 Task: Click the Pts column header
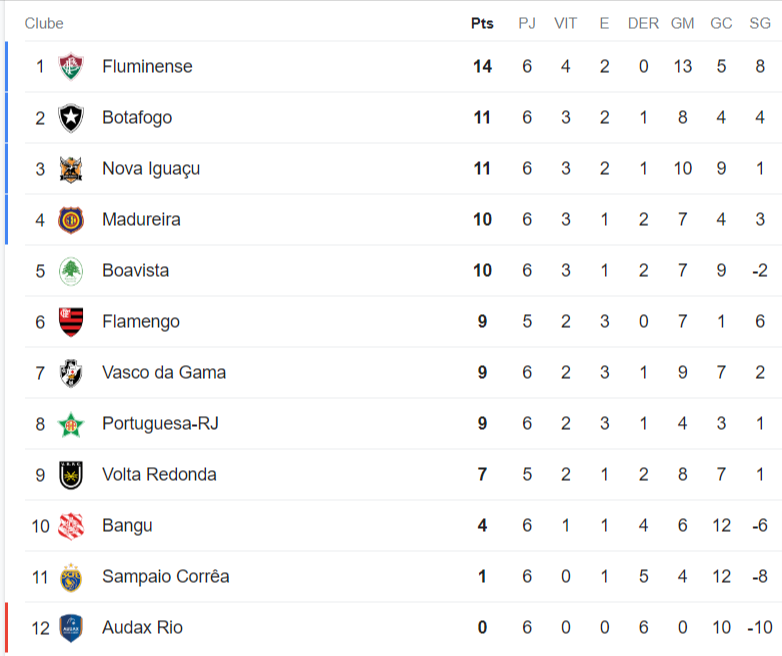coord(482,23)
